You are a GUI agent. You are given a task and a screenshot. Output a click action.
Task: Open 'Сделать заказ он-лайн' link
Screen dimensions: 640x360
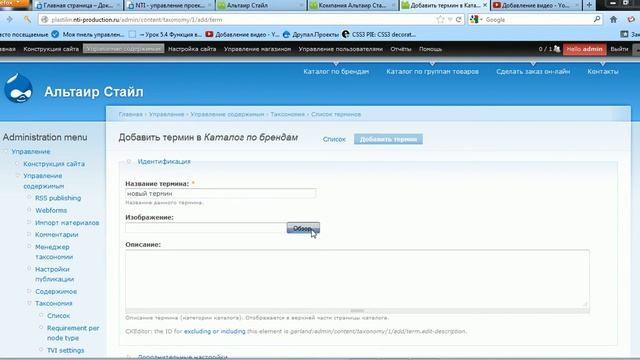click(x=533, y=71)
